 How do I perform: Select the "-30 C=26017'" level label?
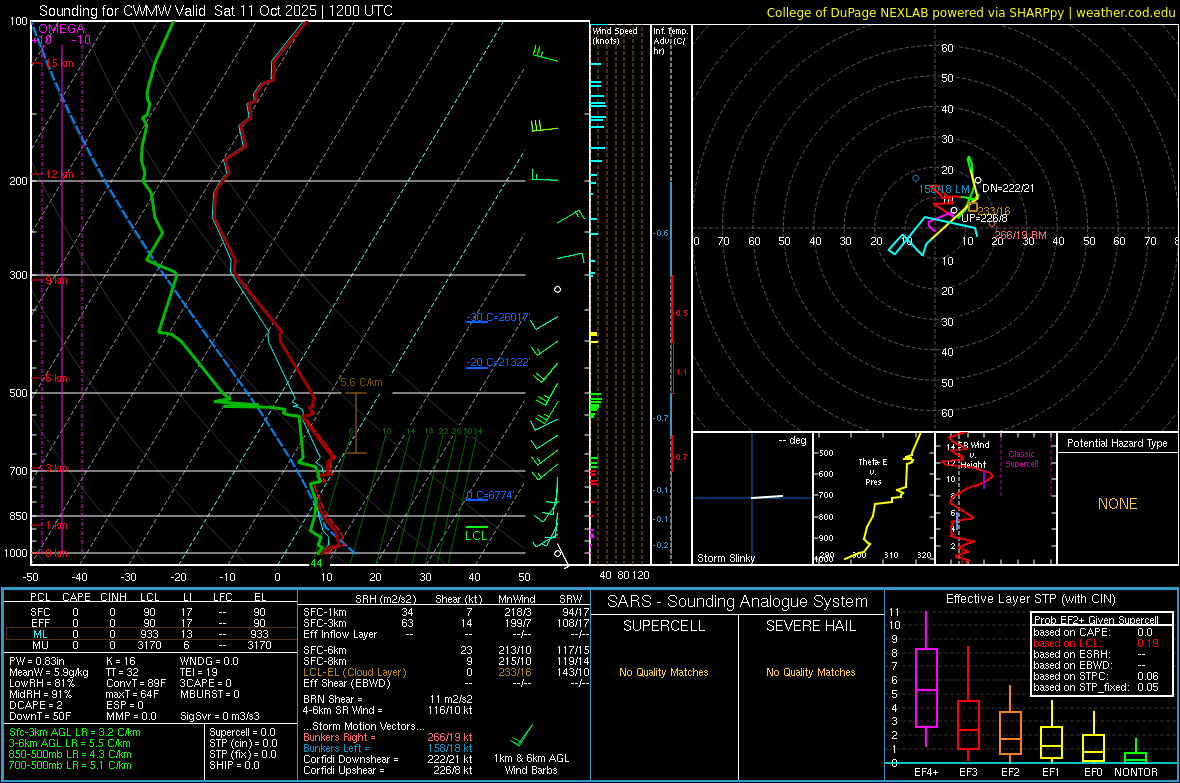pyautogui.click(x=498, y=317)
